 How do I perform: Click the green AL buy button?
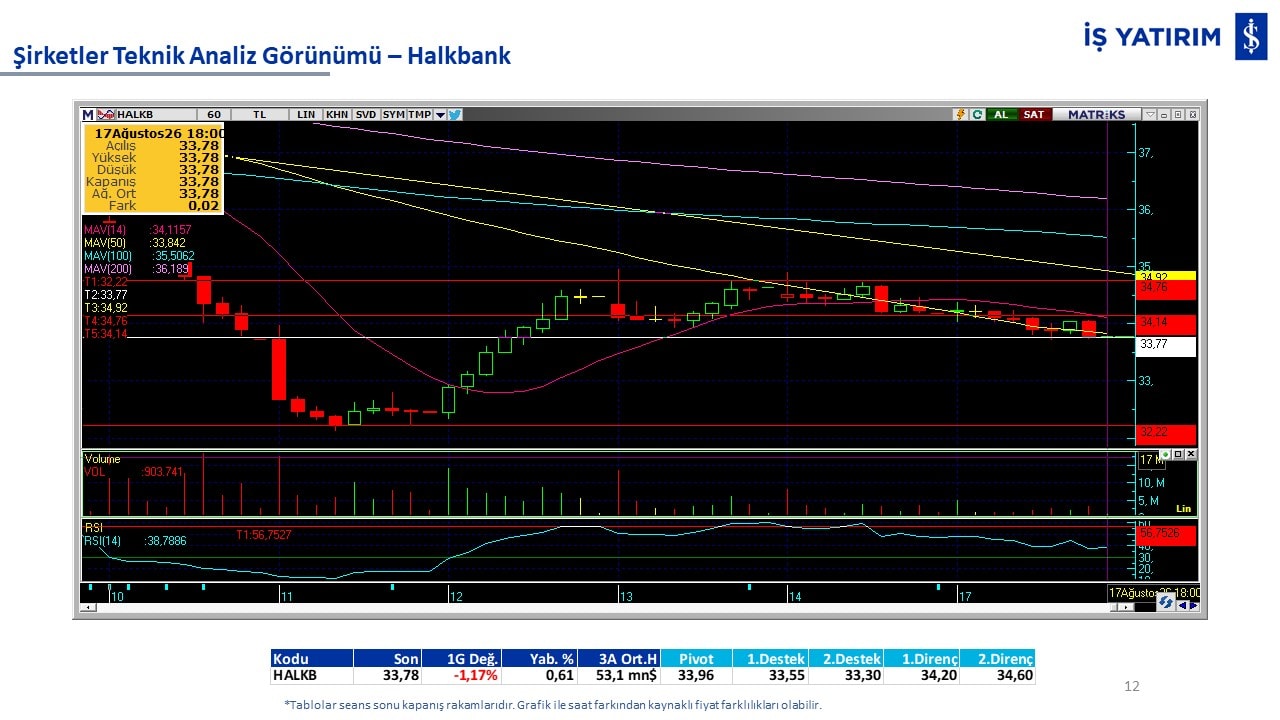point(1001,114)
